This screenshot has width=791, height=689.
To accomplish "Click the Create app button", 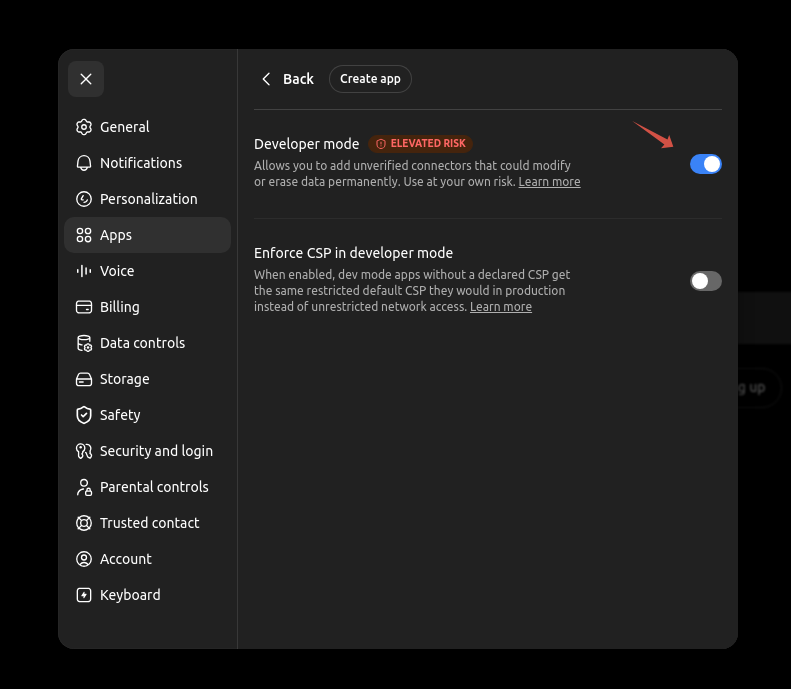I will point(370,79).
